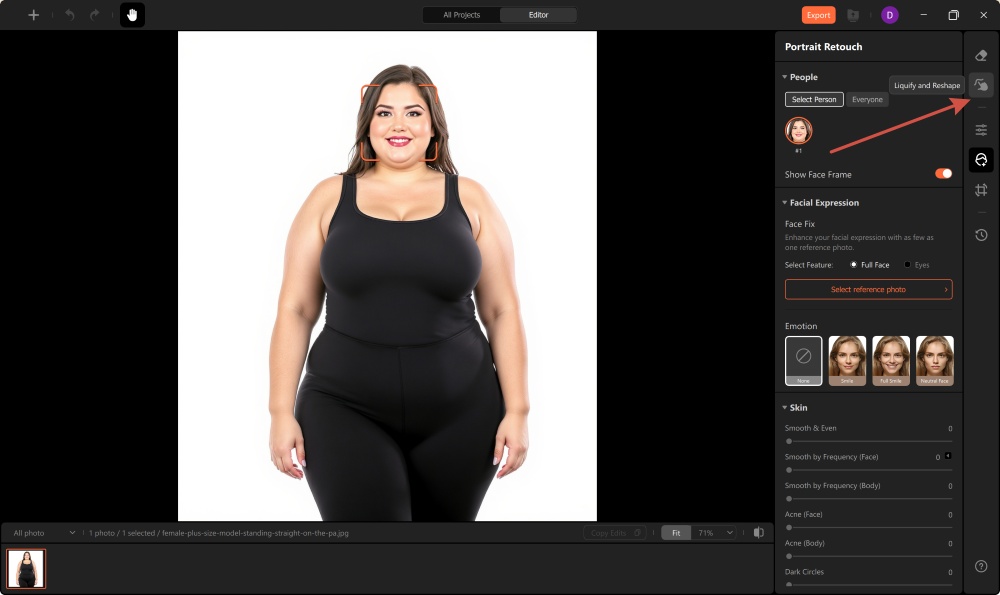Switch to the Everyone tab
Viewport: 1000px width, 595px height.
click(x=867, y=99)
